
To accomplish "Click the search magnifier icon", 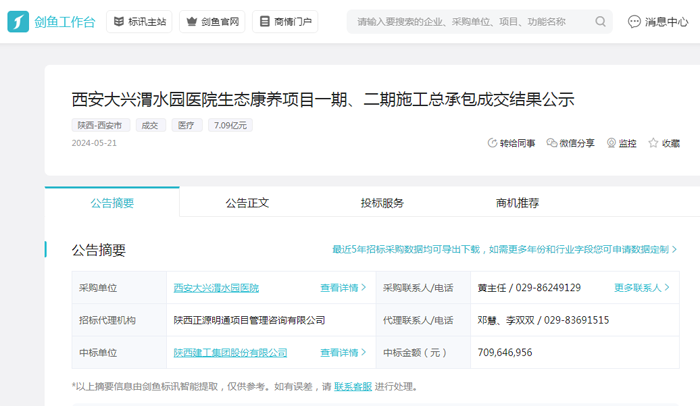I will click(x=601, y=21).
